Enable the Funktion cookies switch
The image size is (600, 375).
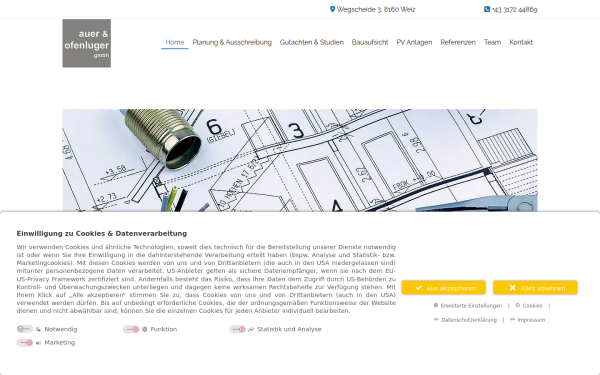coord(131,329)
